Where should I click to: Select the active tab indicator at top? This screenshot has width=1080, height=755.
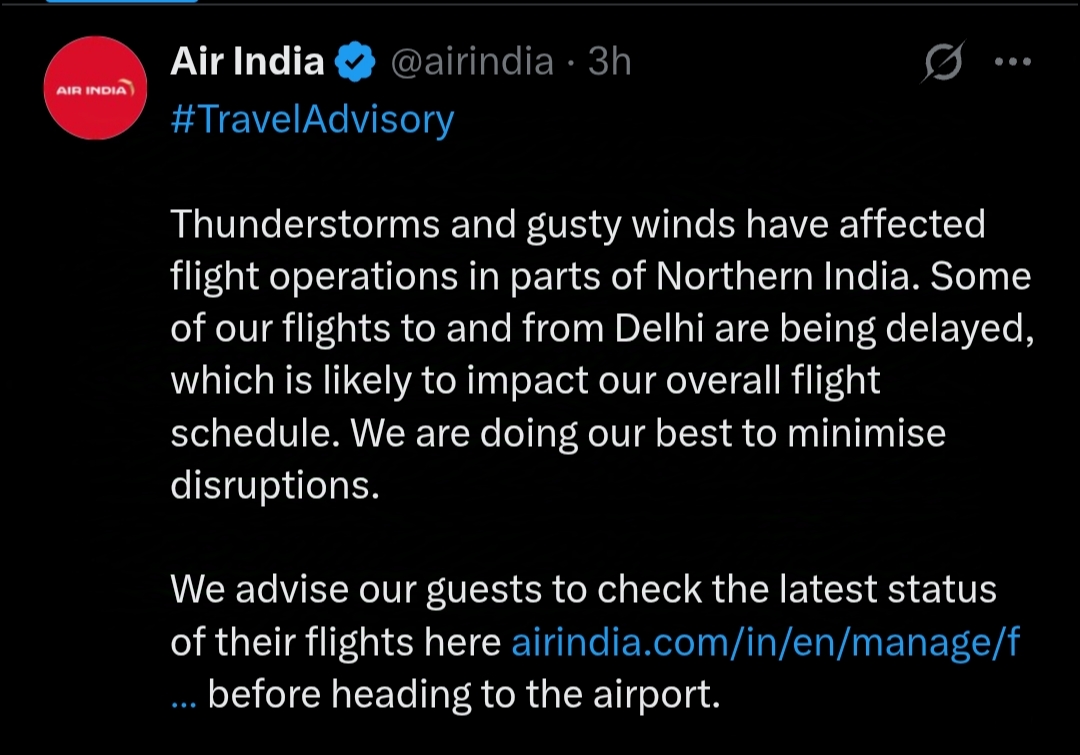coord(122,1)
